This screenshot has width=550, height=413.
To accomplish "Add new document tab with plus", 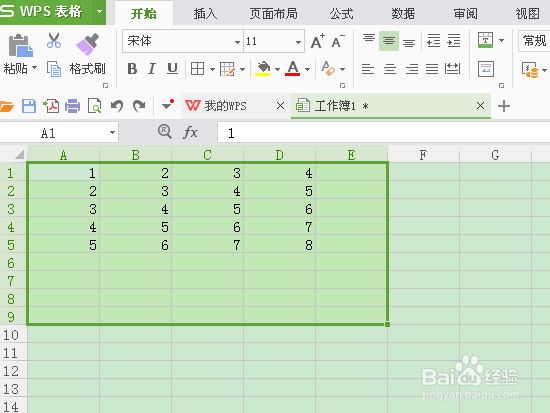I will pyautogui.click(x=504, y=106).
